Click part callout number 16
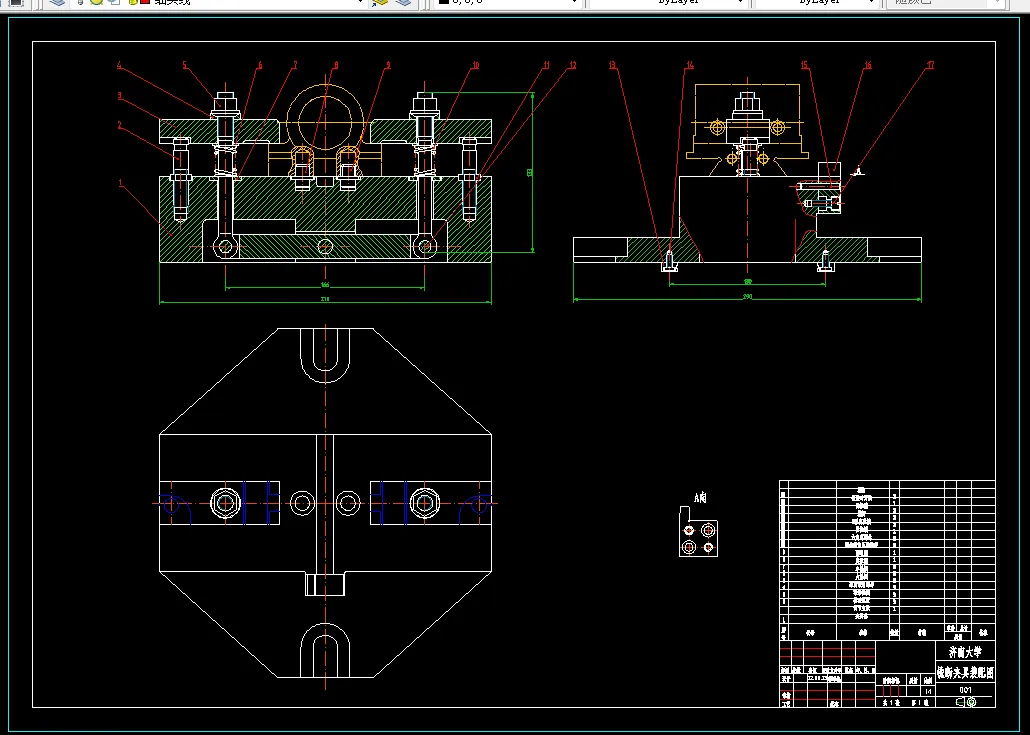1030x735 pixels. coord(868,65)
